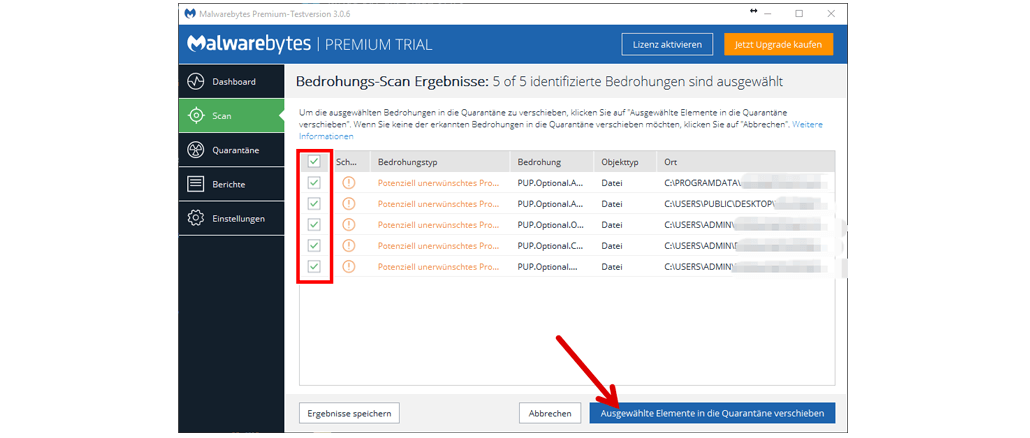
Task: Click the Abbrechen button
Action: point(550,414)
